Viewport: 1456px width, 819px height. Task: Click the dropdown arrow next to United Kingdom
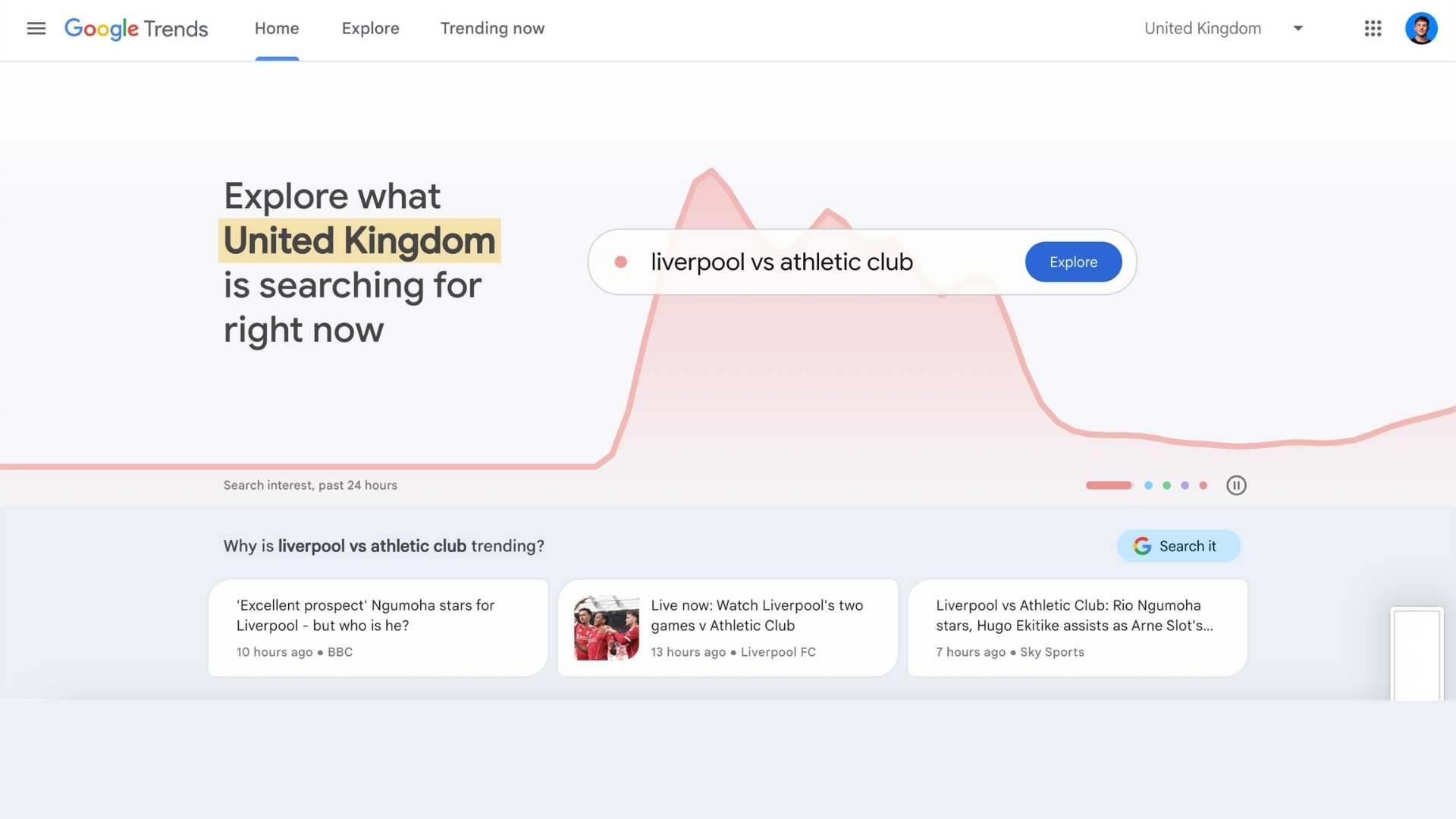point(1298,29)
